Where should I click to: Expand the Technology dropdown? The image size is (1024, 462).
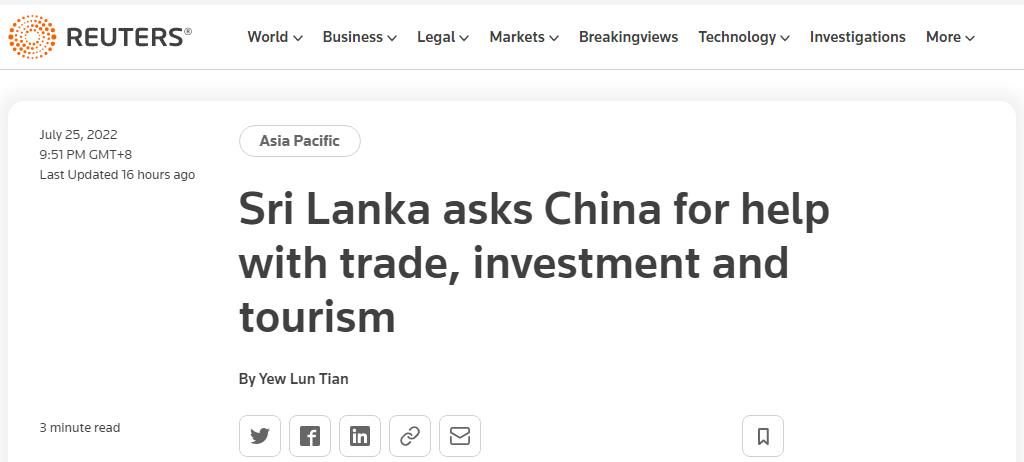744,37
